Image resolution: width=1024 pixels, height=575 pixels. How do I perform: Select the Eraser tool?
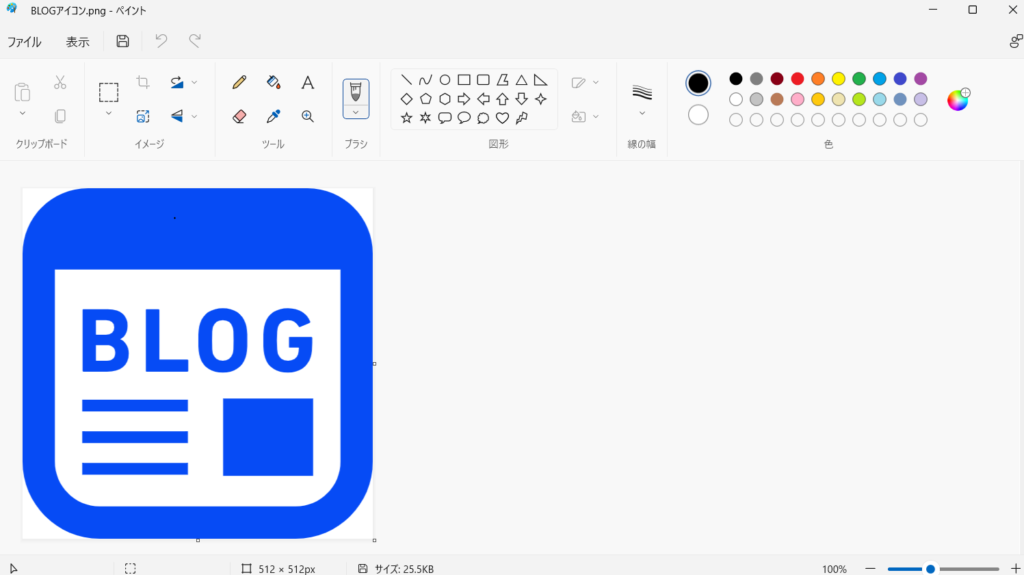[x=239, y=116]
